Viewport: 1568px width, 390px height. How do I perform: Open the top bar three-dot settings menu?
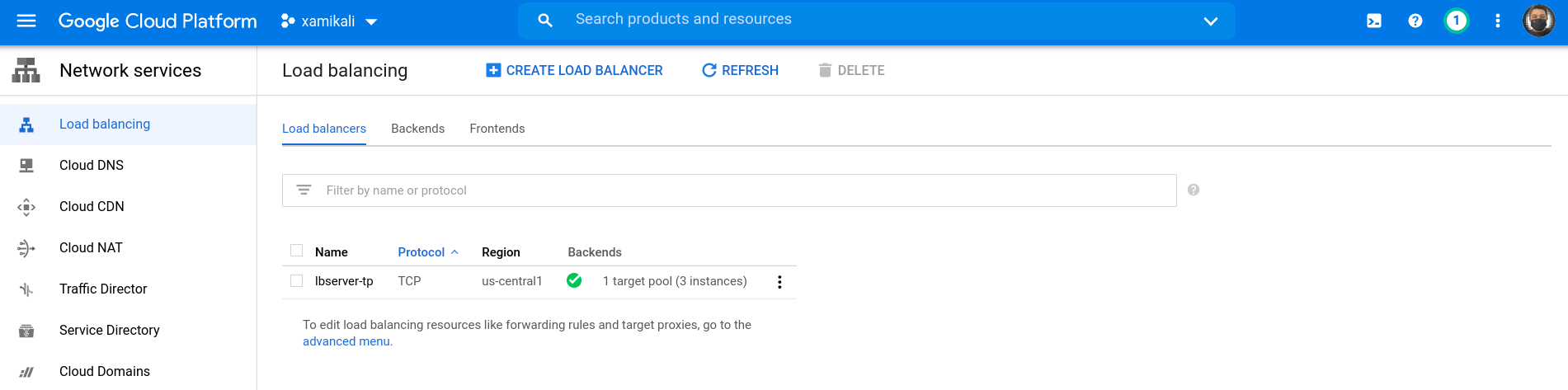(x=1498, y=21)
